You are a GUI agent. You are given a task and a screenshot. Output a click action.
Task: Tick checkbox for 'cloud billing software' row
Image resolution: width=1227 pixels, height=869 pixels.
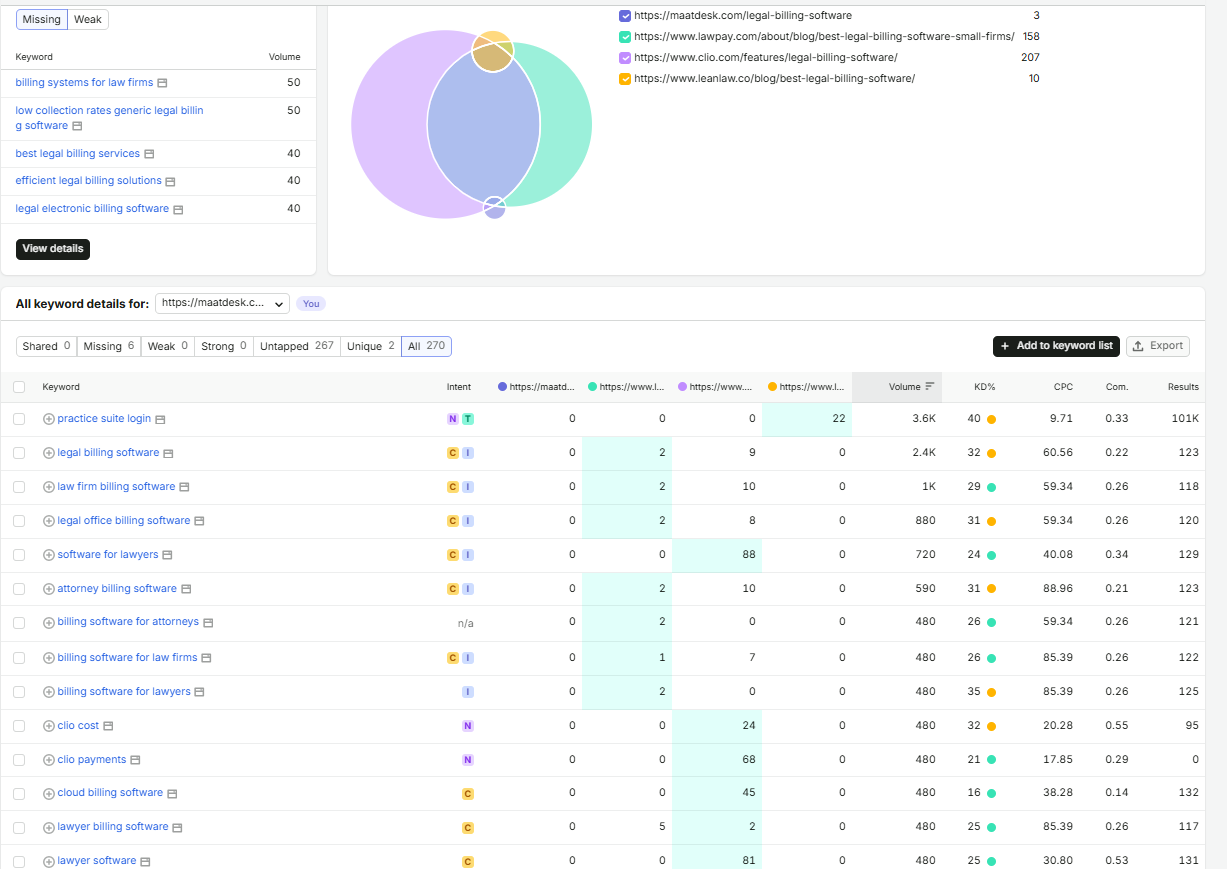point(19,793)
